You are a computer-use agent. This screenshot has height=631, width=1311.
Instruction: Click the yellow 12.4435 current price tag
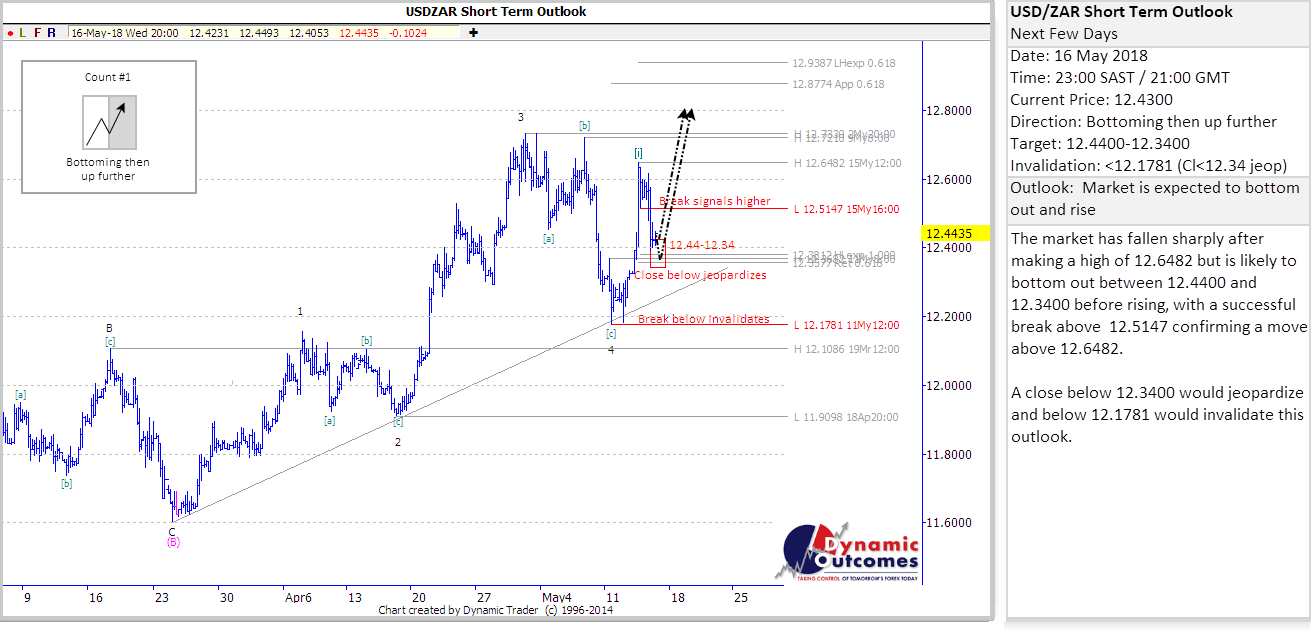coord(955,233)
